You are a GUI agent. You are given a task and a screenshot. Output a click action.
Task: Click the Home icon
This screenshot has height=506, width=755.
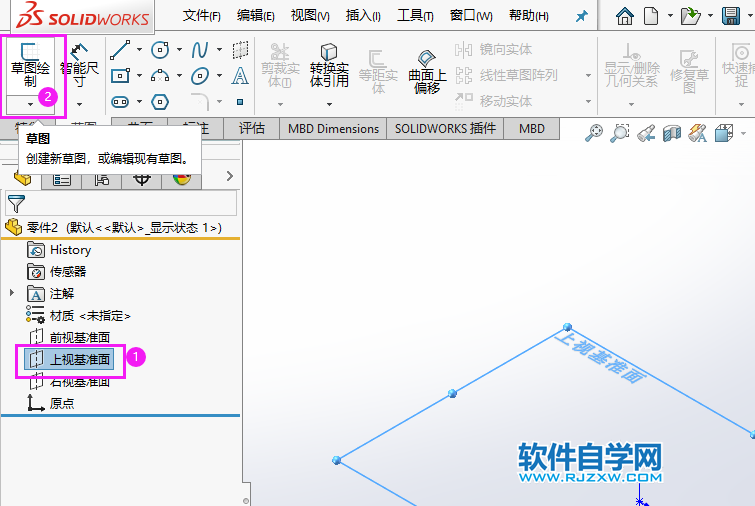(x=625, y=16)
